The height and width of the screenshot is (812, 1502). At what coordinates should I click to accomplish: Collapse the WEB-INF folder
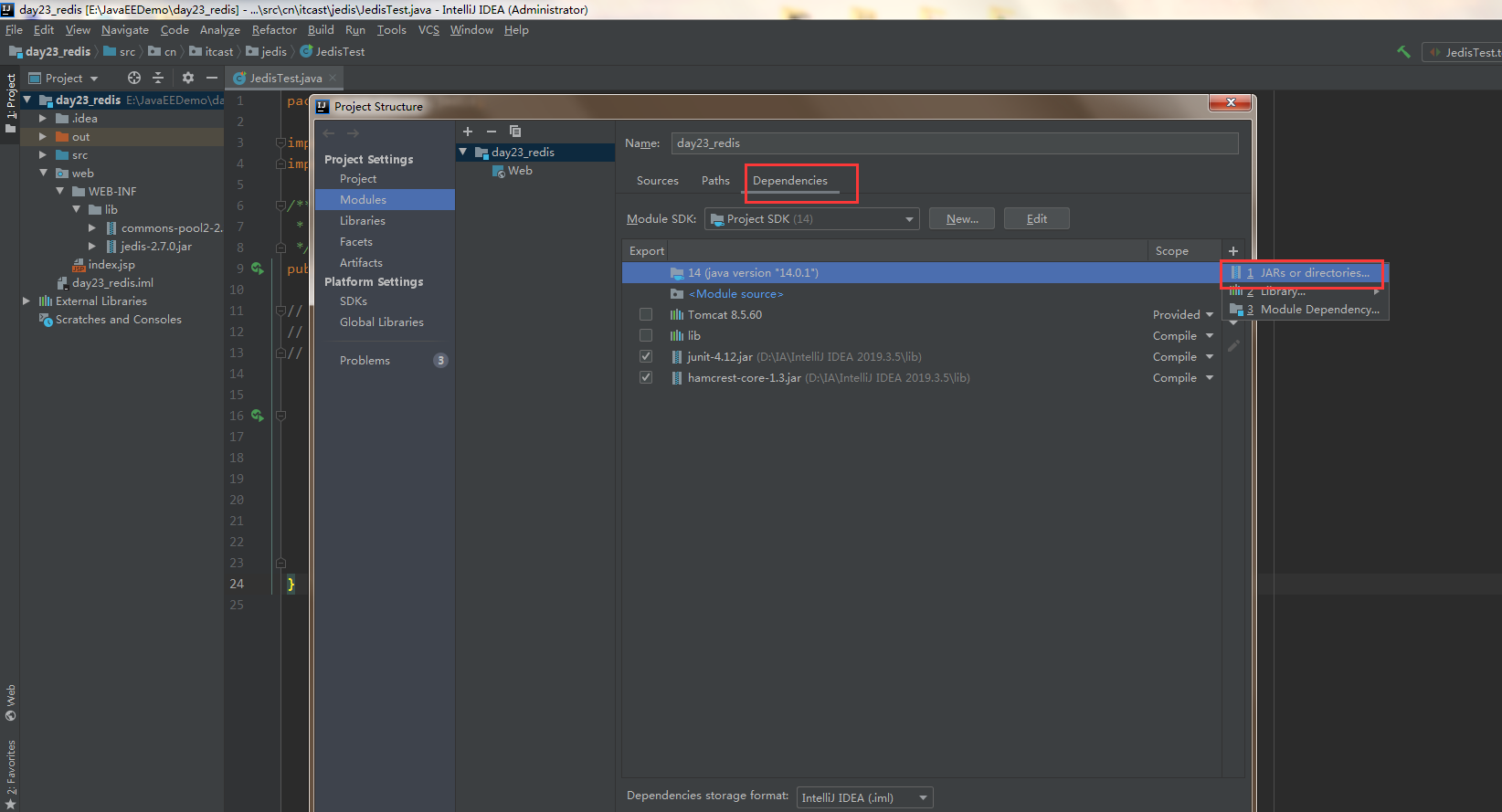(59, 192)
